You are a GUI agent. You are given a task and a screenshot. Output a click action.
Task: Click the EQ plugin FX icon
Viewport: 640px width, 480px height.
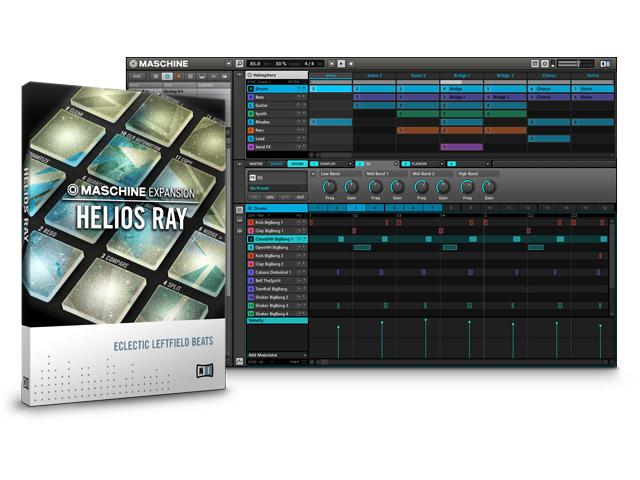tap(252, 178)
